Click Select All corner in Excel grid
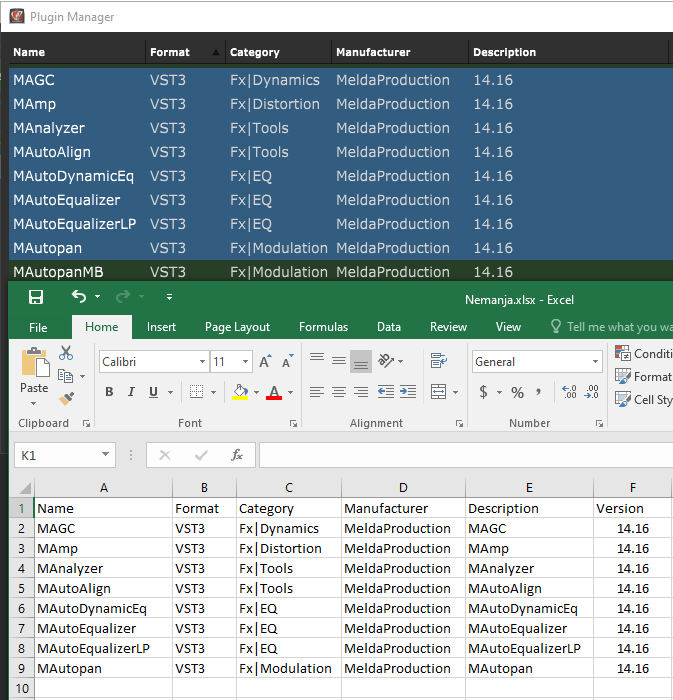Viewport: 673px width, 700px height. pyautogui.click(x=22, y=488)
